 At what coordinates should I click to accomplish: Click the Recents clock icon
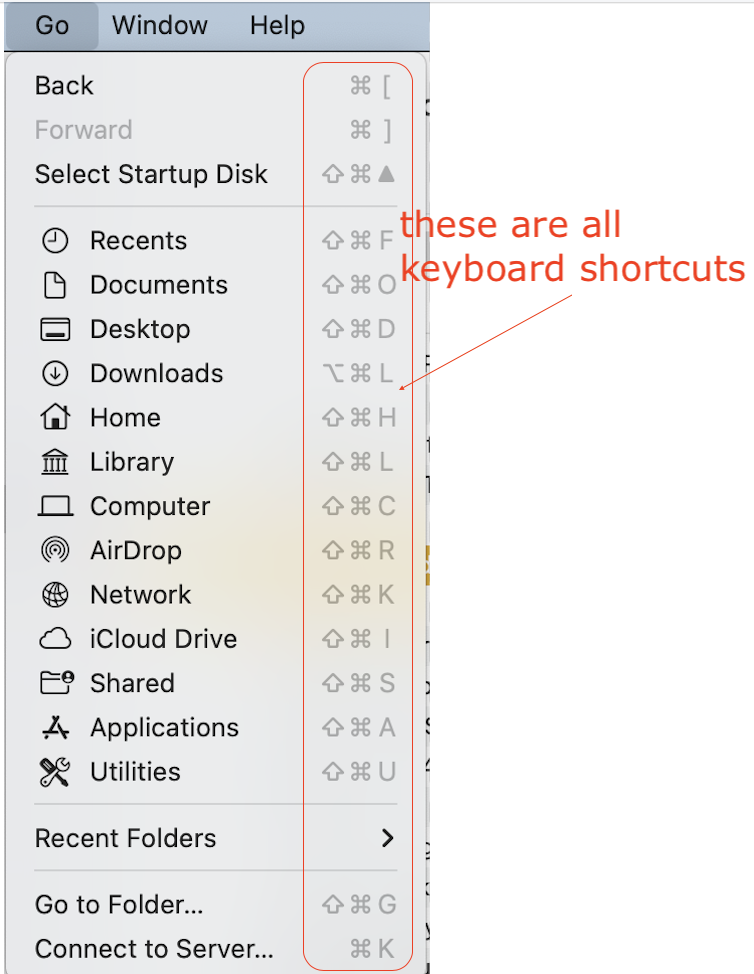click(x=55, y=241)
